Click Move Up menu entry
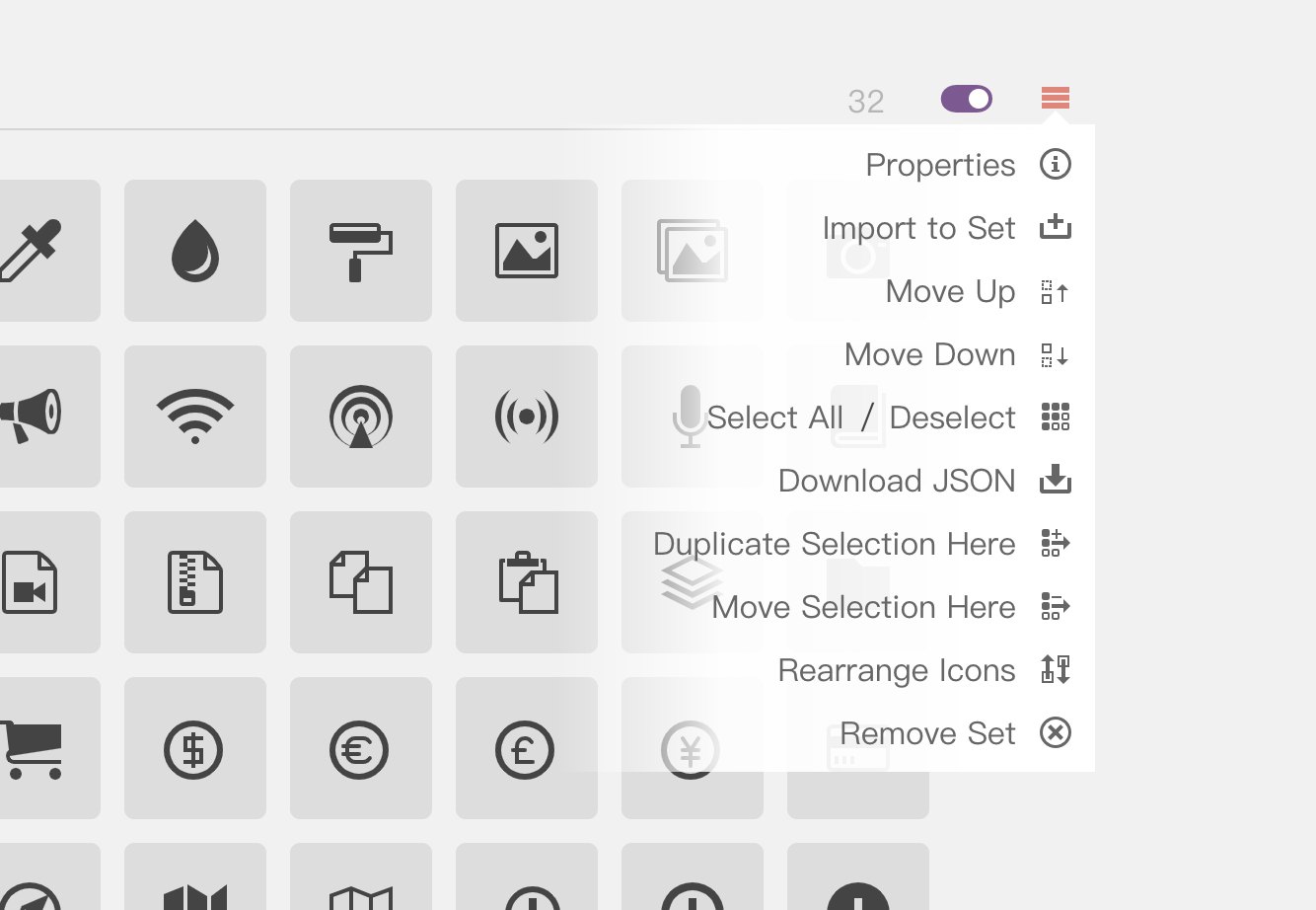Viewport: 1316px width, 910px height. click(x=950, y=291)
